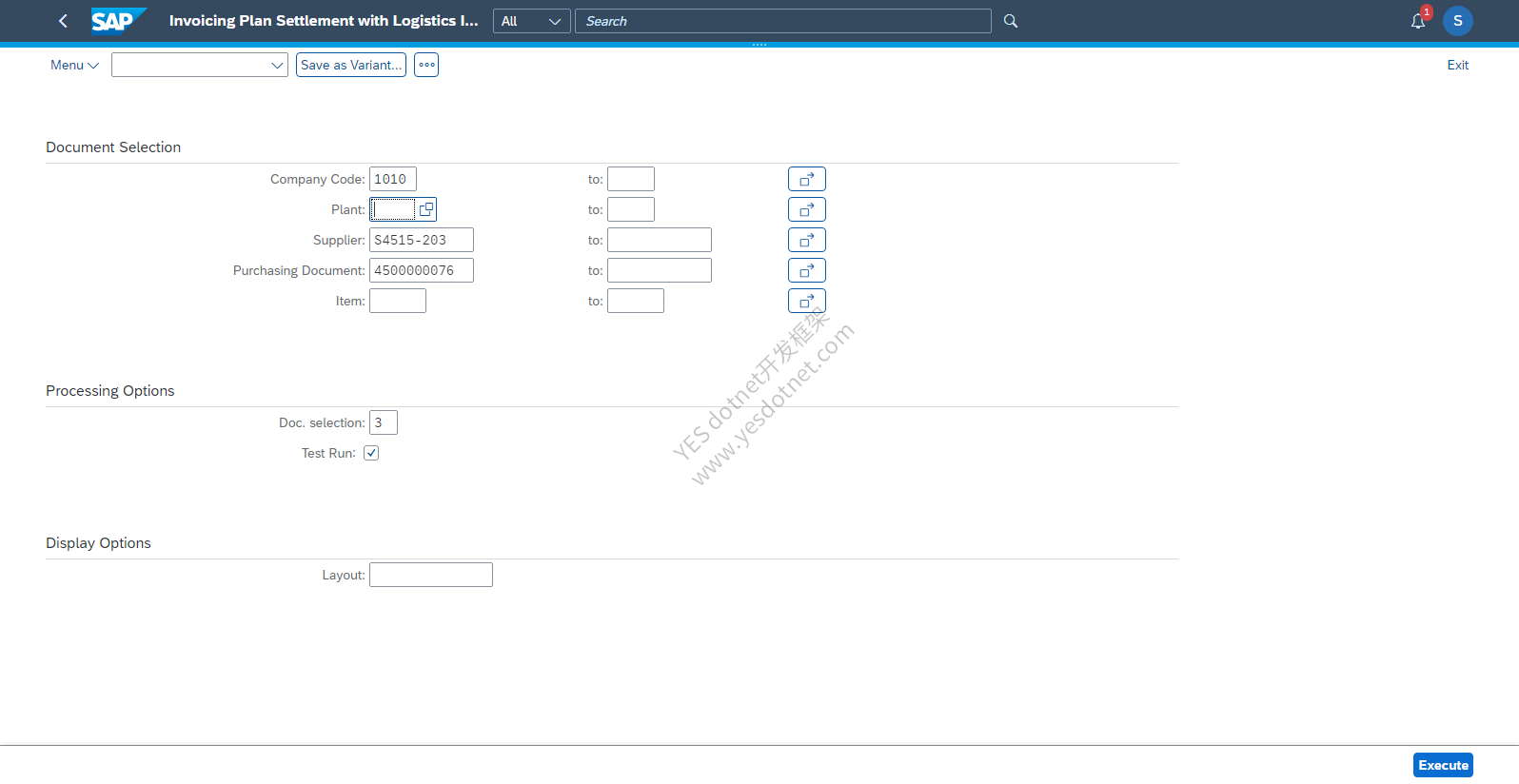1519x784 pixels.
Task: Open the user profile avatar S
Action: [x=1458, y=21]
